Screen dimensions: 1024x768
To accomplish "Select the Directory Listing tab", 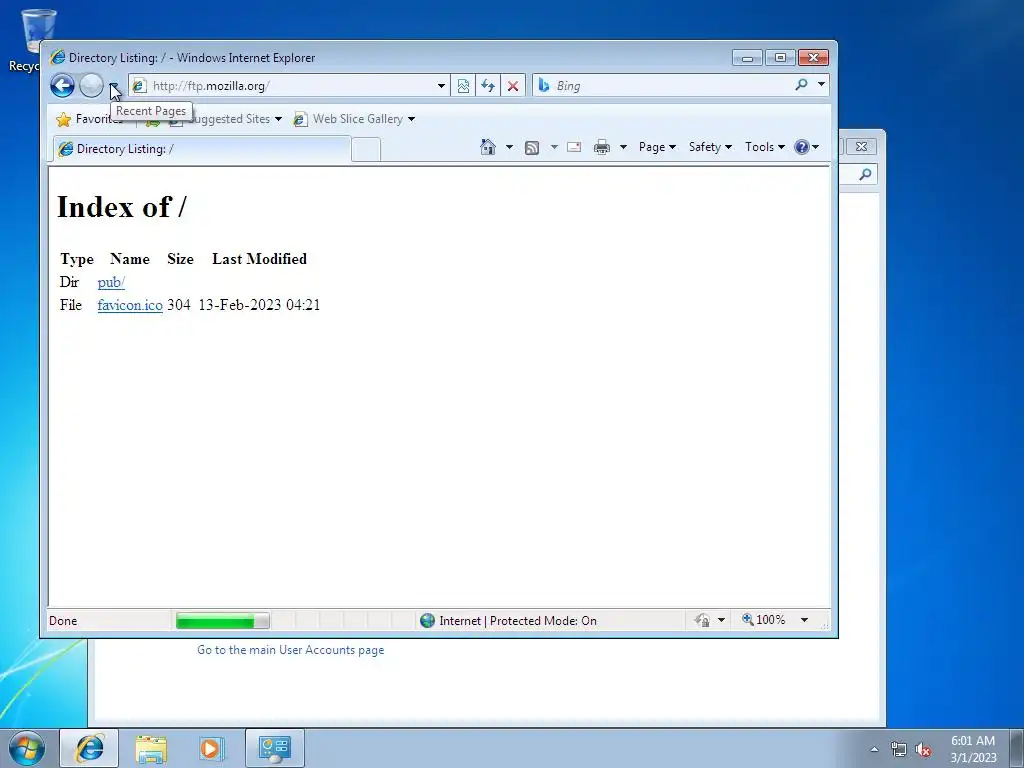I will 202,149.
